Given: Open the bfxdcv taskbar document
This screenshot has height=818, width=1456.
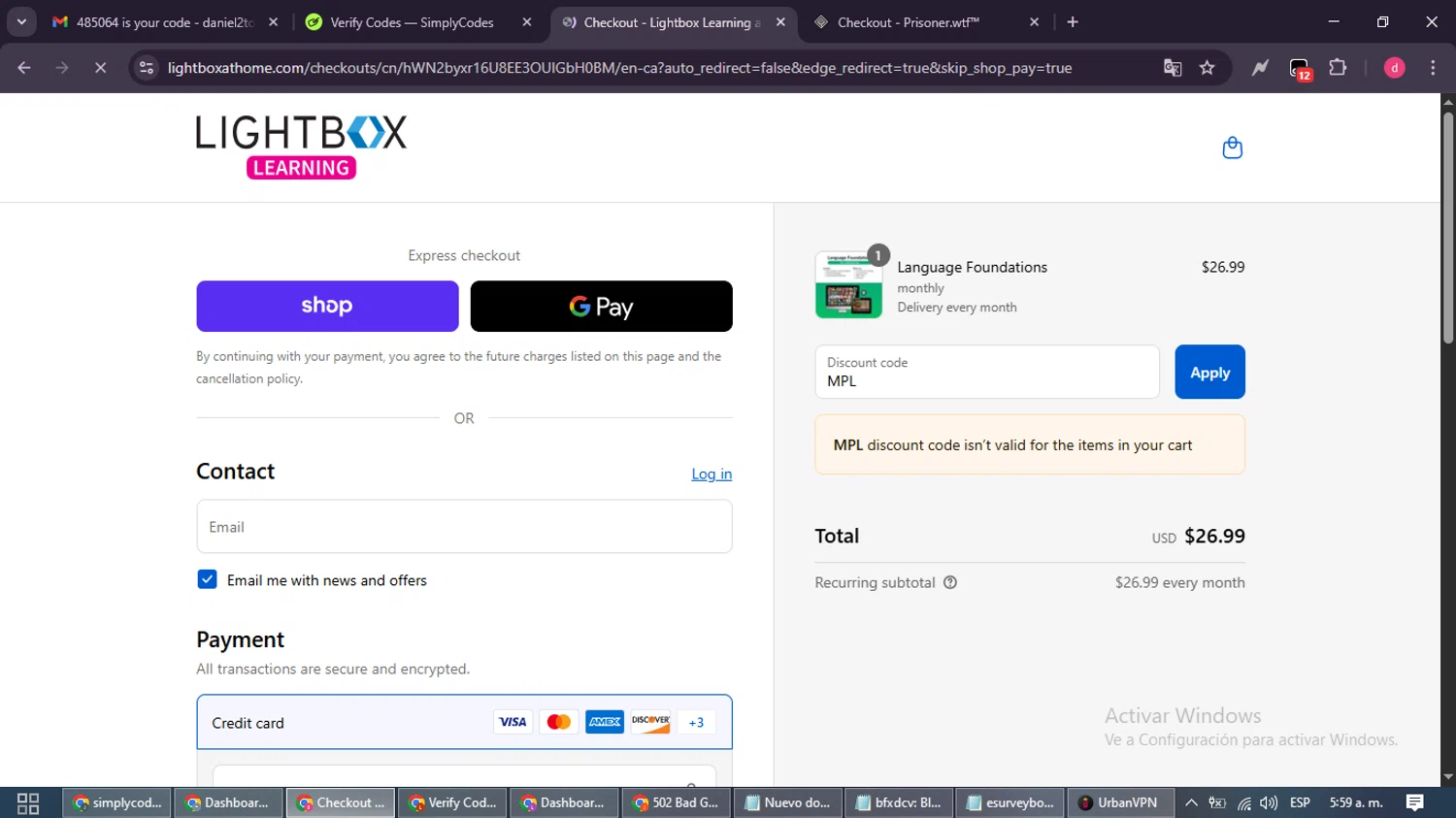Looking at the screenshot, I should pyautogui.click(x=899, y=802).
